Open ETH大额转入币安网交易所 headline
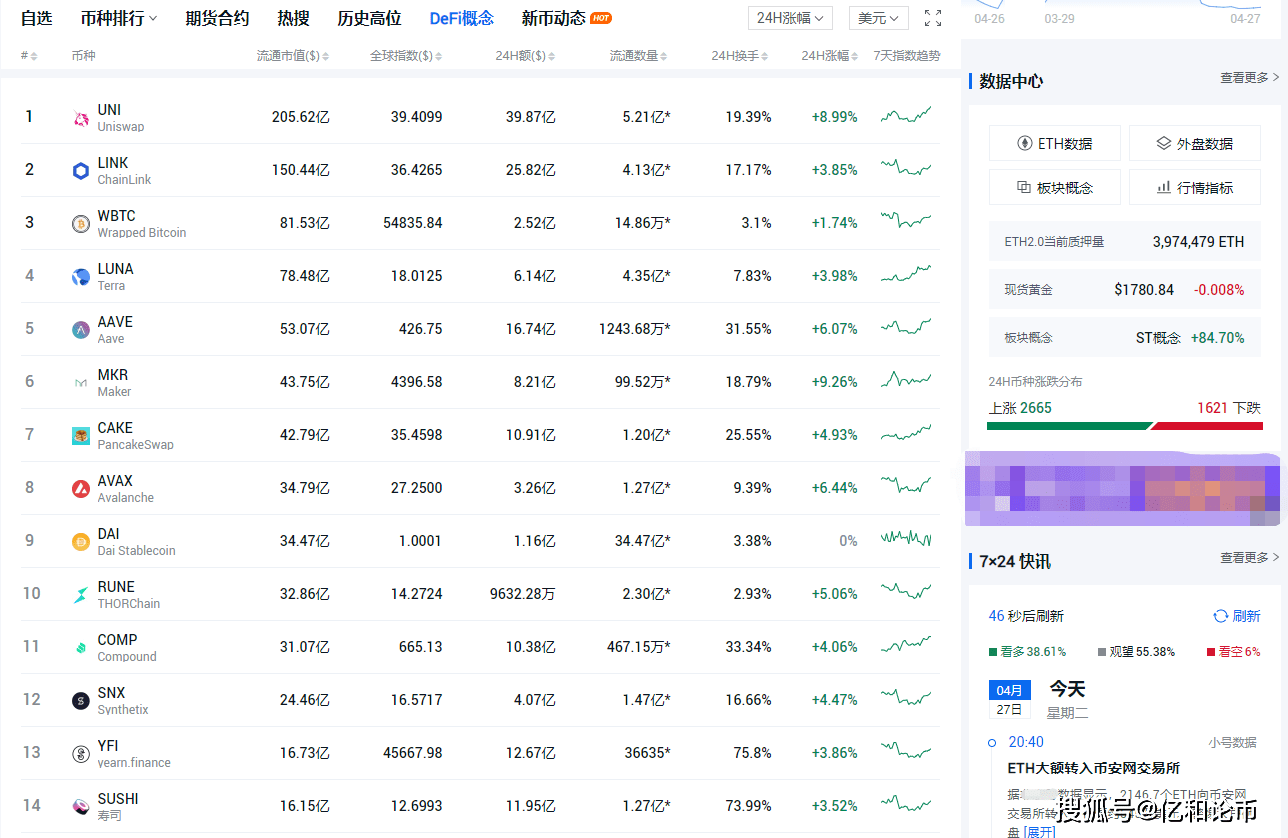 click(x=1093, y=768)
